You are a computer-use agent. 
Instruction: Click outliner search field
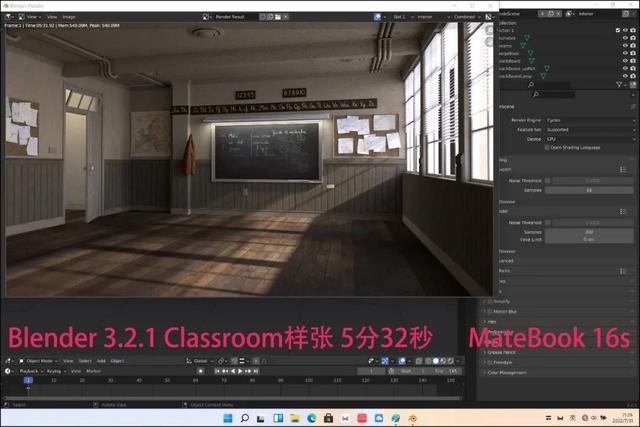tap(549, 85)
